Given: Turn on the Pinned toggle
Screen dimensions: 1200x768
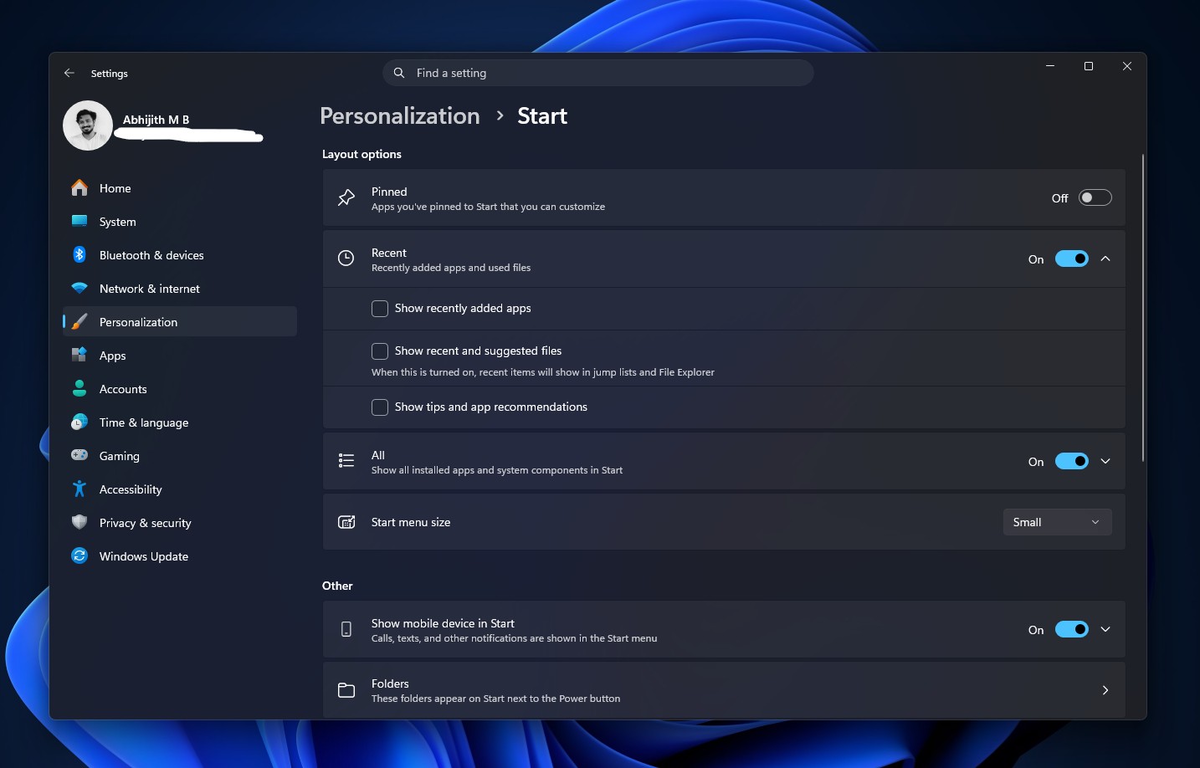Looking at the screenshot, I should (x=1095, y=198).
